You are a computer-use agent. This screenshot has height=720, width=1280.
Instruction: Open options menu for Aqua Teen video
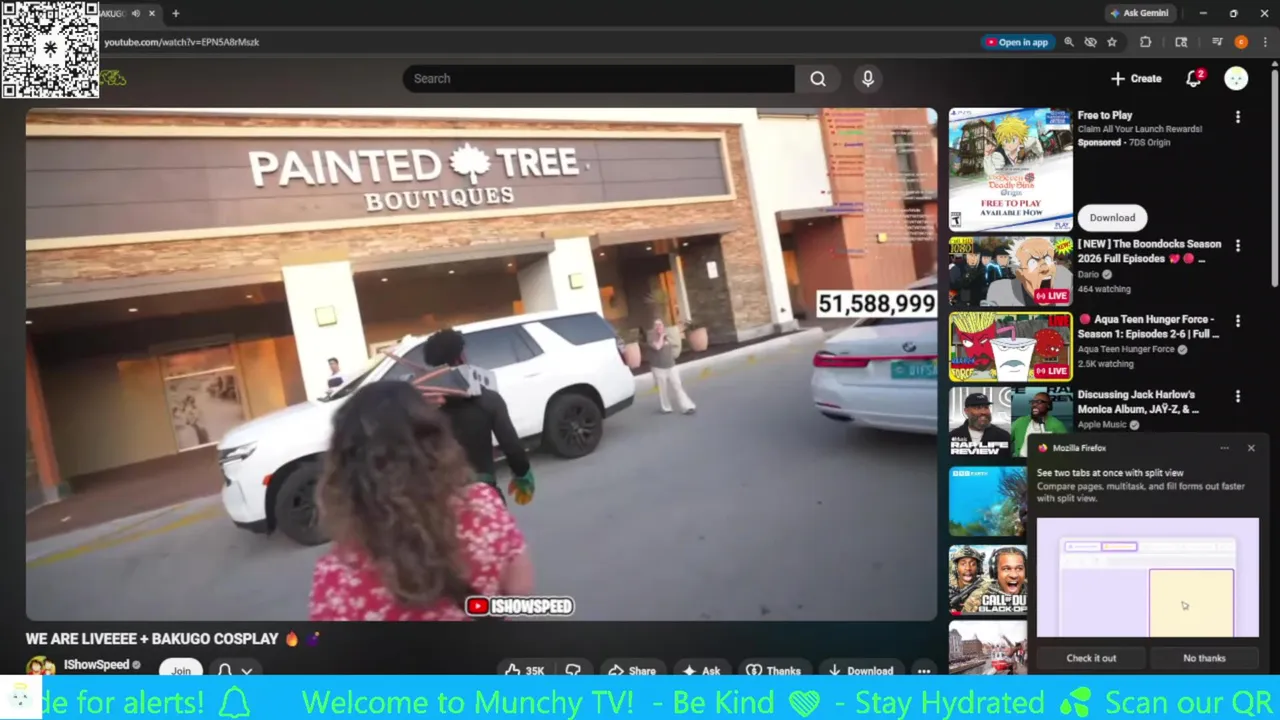click(1238, 322)
